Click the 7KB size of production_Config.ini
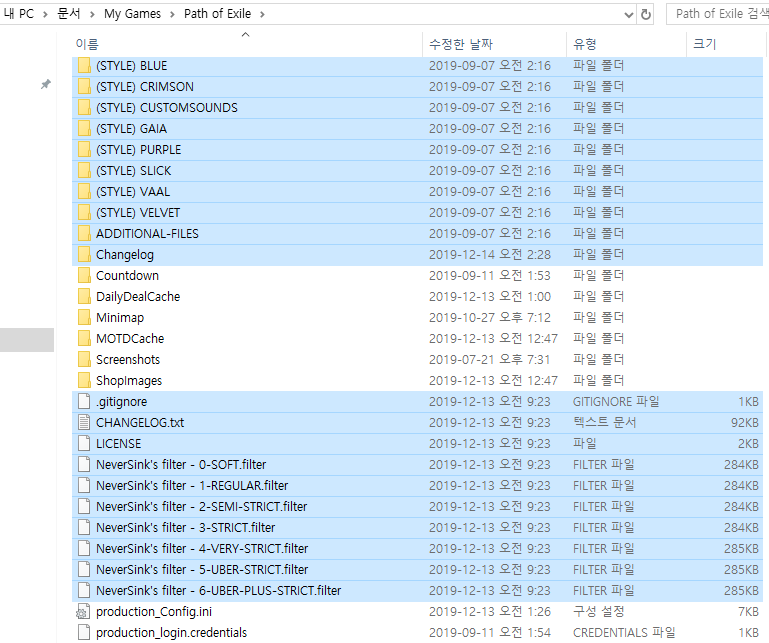Screen dimensions: 769x643 (748, 612)
